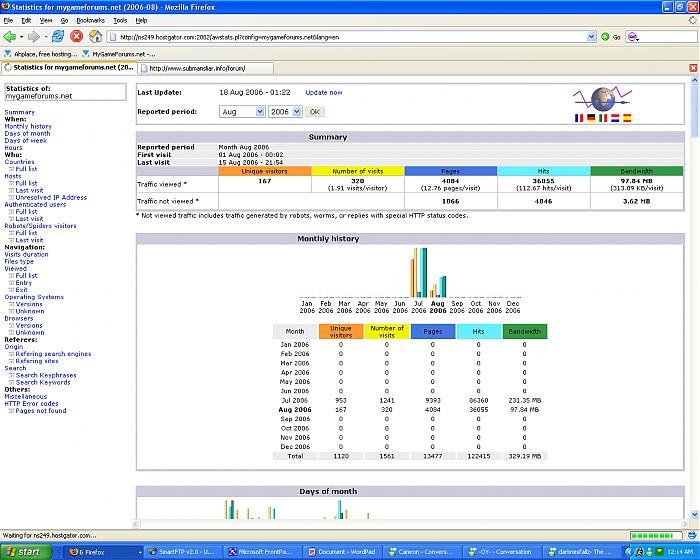Click the 'Refering search engines' sidebar link
The height and width of the screenshot is (560, 700).
[x=52, y=354]
